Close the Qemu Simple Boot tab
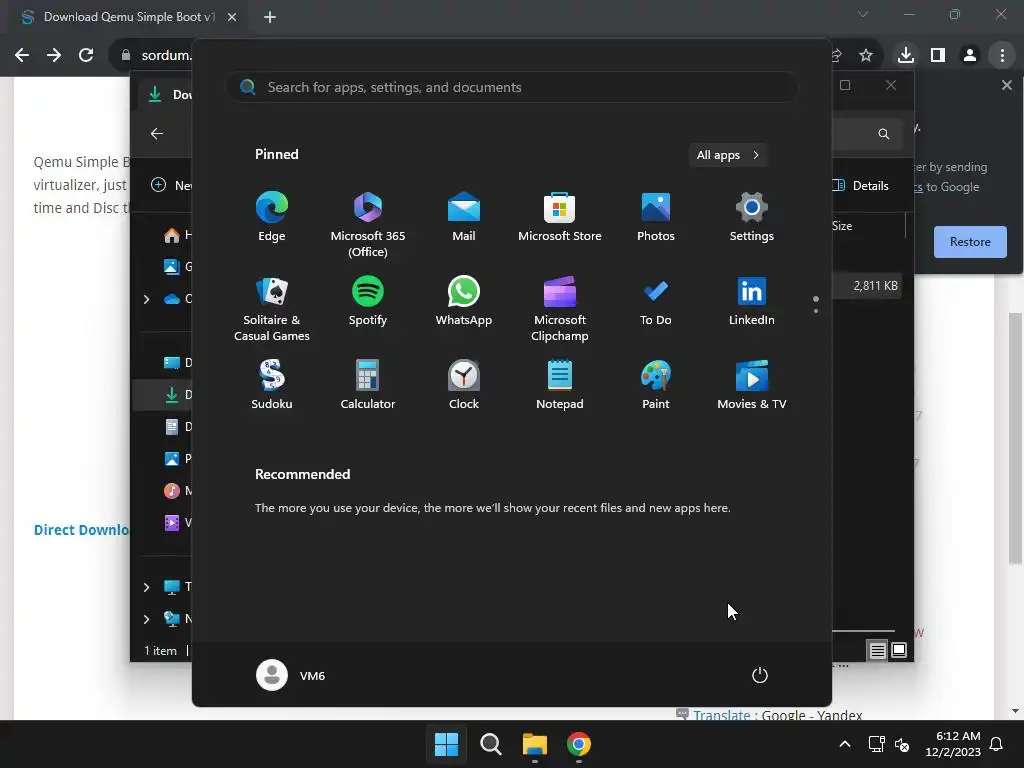Screen dimensions: 1024x768 pos(232,17)
